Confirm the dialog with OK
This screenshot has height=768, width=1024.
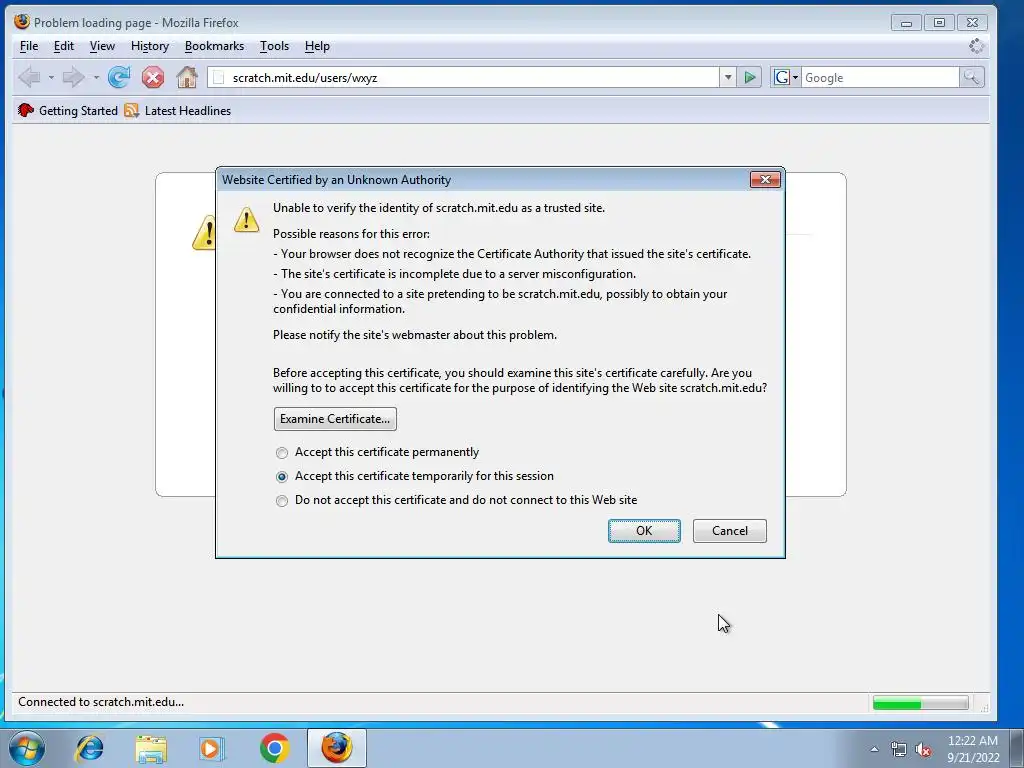(644, 530)
